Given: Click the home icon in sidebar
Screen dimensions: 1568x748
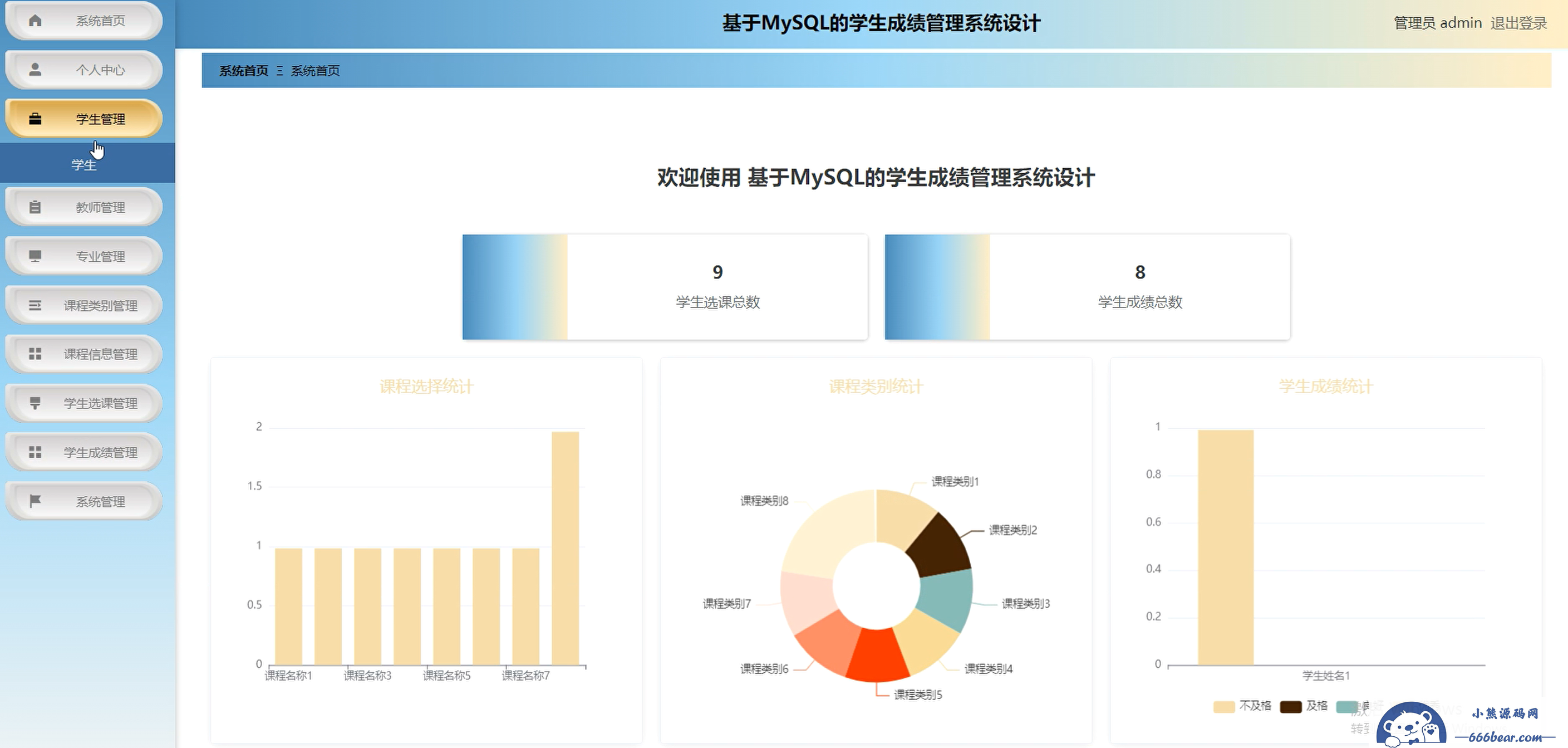Looking at the screenshot, I should tap(35, 21).
